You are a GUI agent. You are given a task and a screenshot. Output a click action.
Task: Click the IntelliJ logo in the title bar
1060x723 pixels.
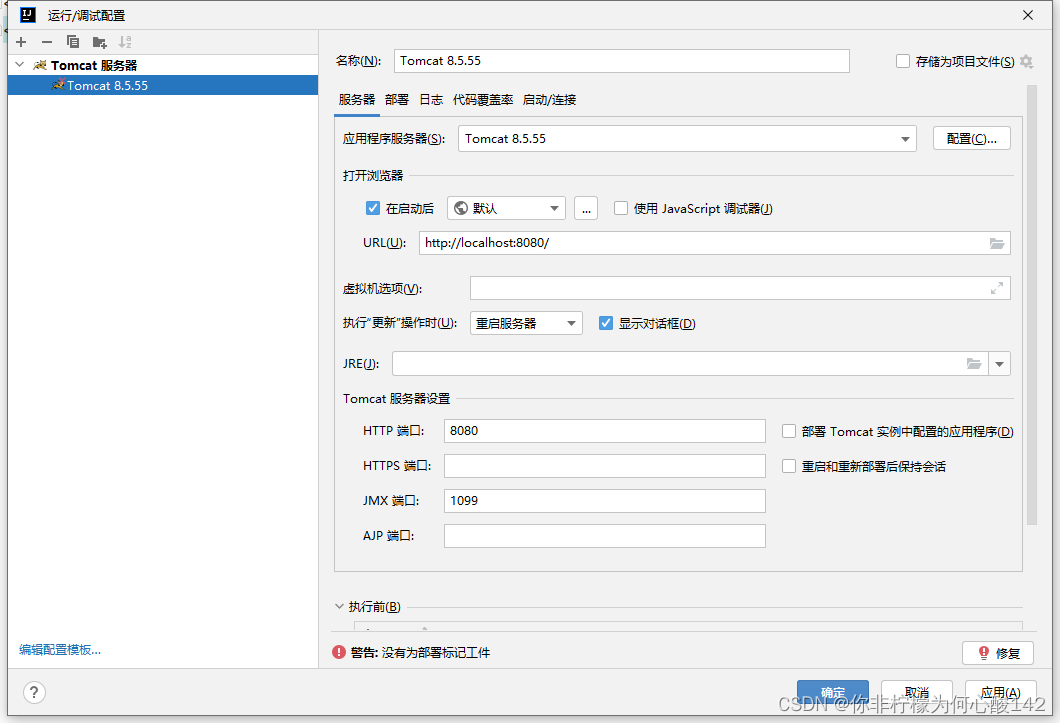pos(28,14)
